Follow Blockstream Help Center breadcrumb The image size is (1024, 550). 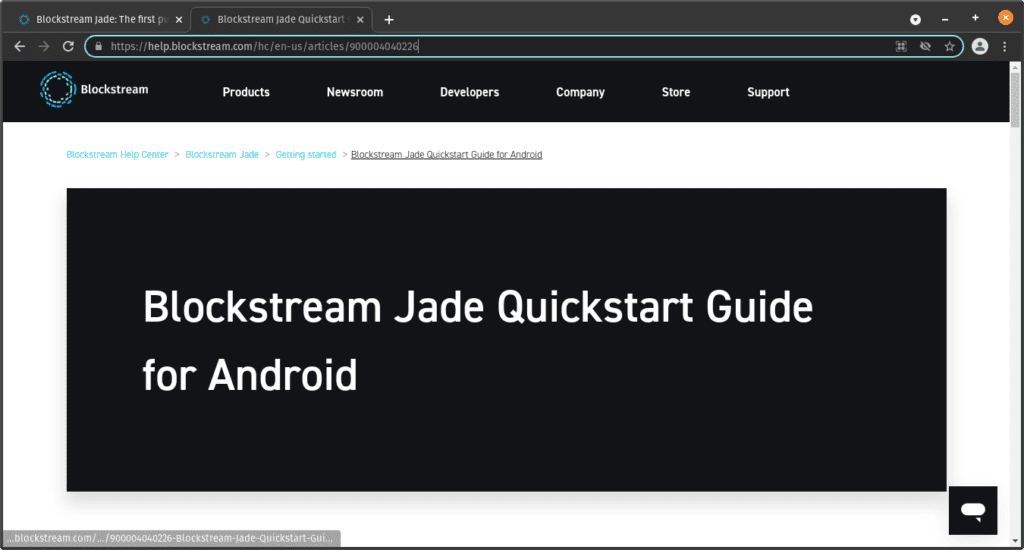[118, 155]
